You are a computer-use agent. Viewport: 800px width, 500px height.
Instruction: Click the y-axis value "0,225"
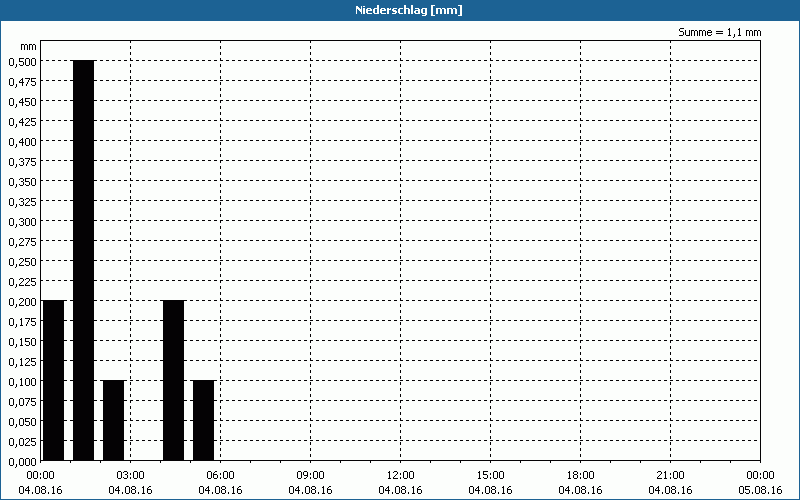(x=22, y=282)
